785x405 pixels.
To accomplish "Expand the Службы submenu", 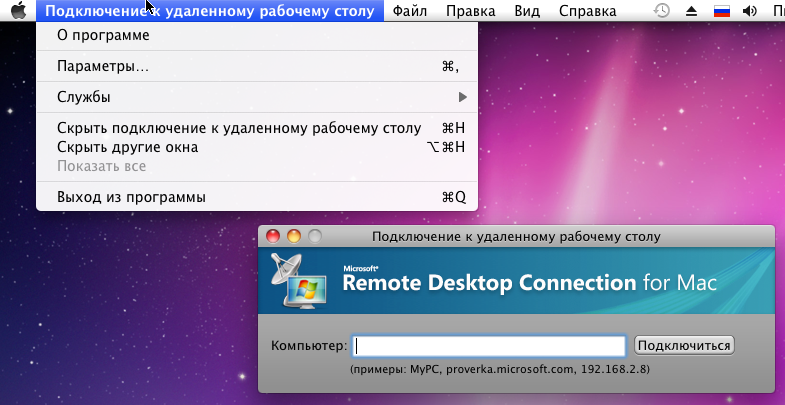I will pos(257,97).
